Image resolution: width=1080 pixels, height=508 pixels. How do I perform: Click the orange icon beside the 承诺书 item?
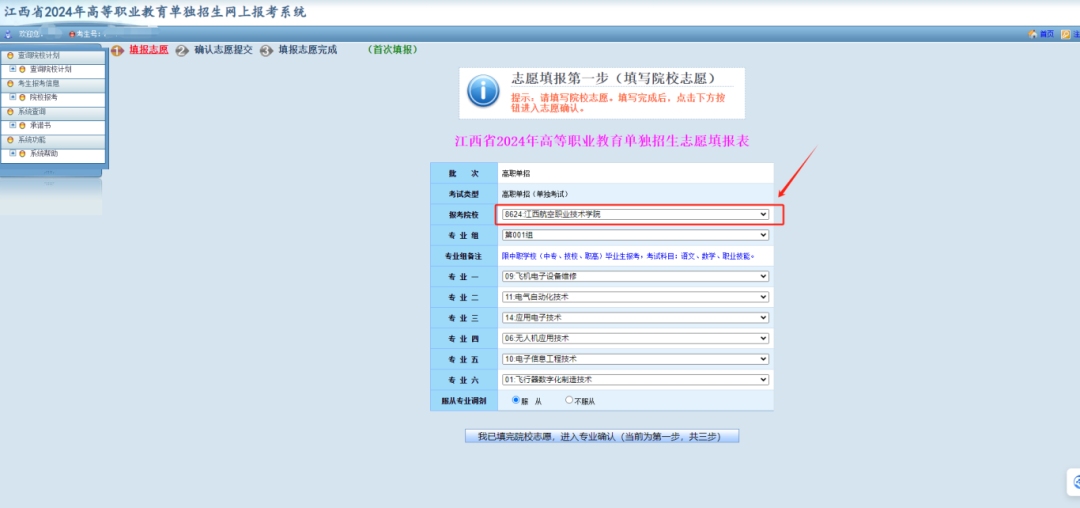[23, 125]
